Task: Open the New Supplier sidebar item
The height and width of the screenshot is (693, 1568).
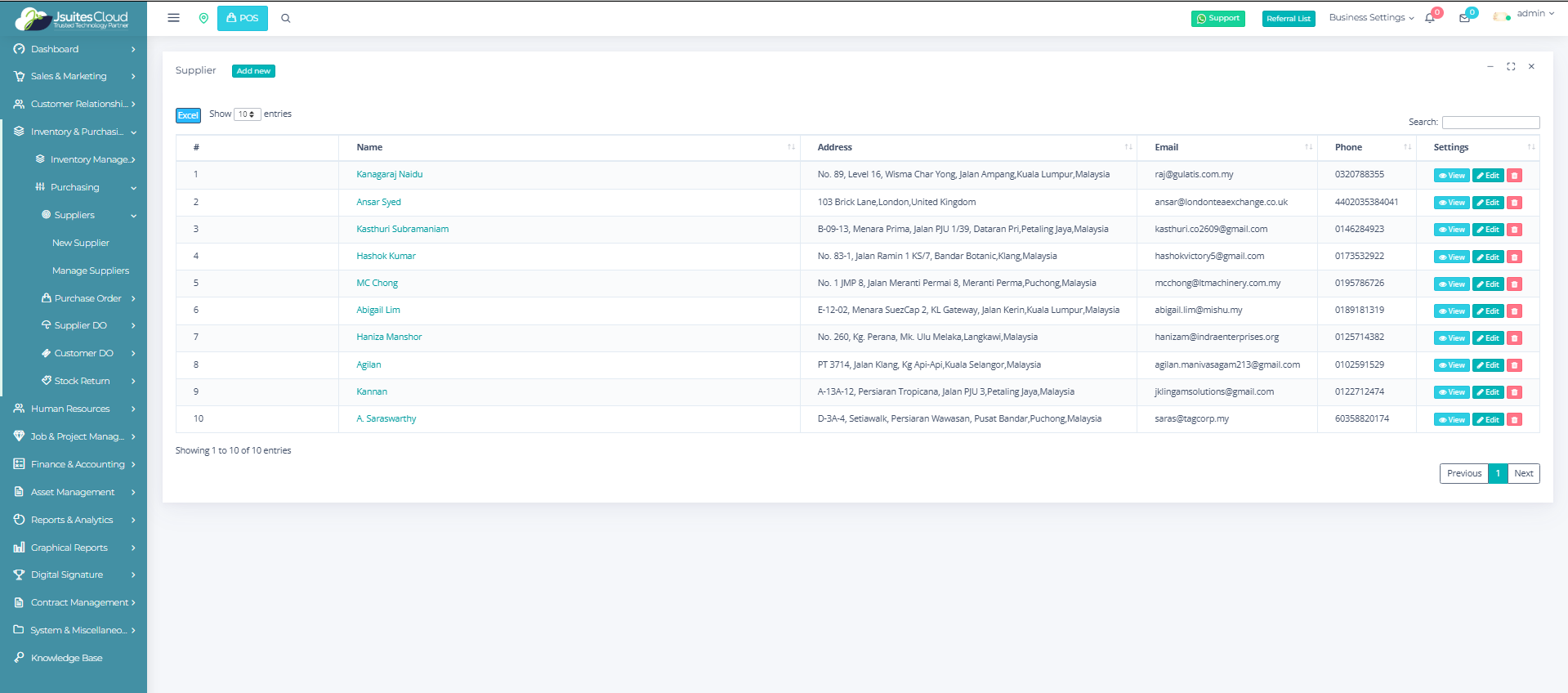Action: (x=81, y=243)
